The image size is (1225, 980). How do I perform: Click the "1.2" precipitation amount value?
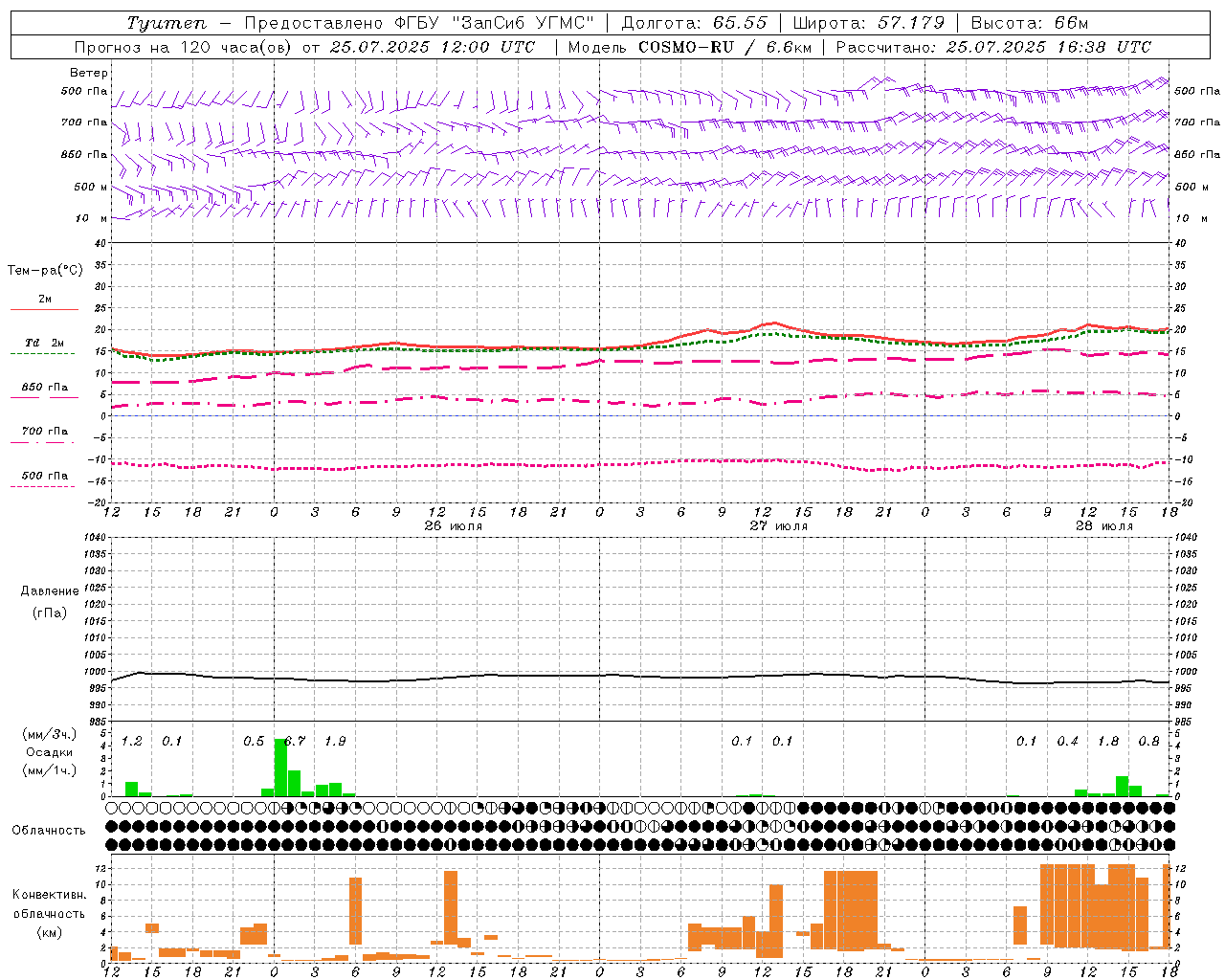pyautogui.click(x=132, y=741)
